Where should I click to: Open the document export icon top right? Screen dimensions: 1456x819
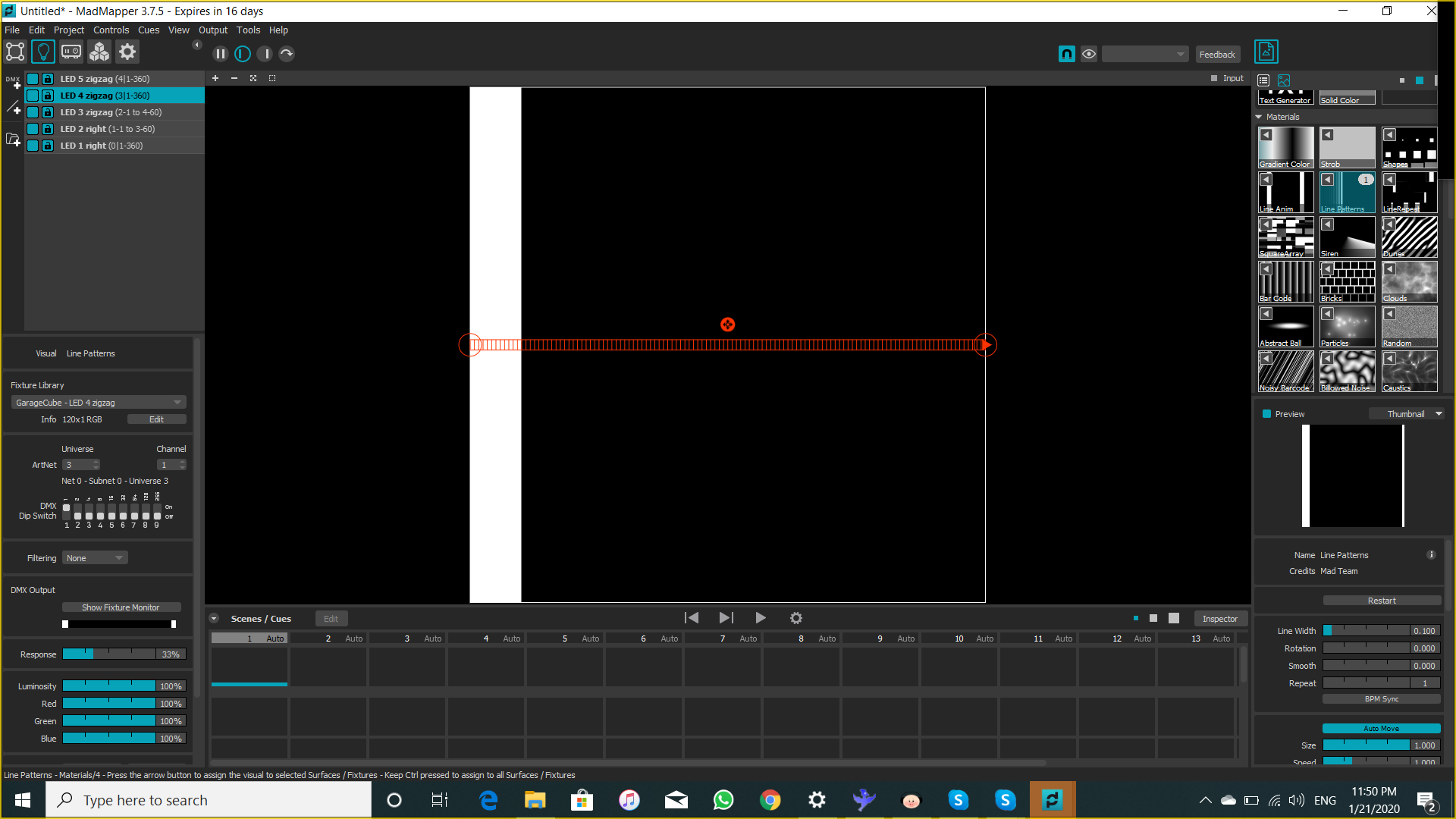[1266, 52]
